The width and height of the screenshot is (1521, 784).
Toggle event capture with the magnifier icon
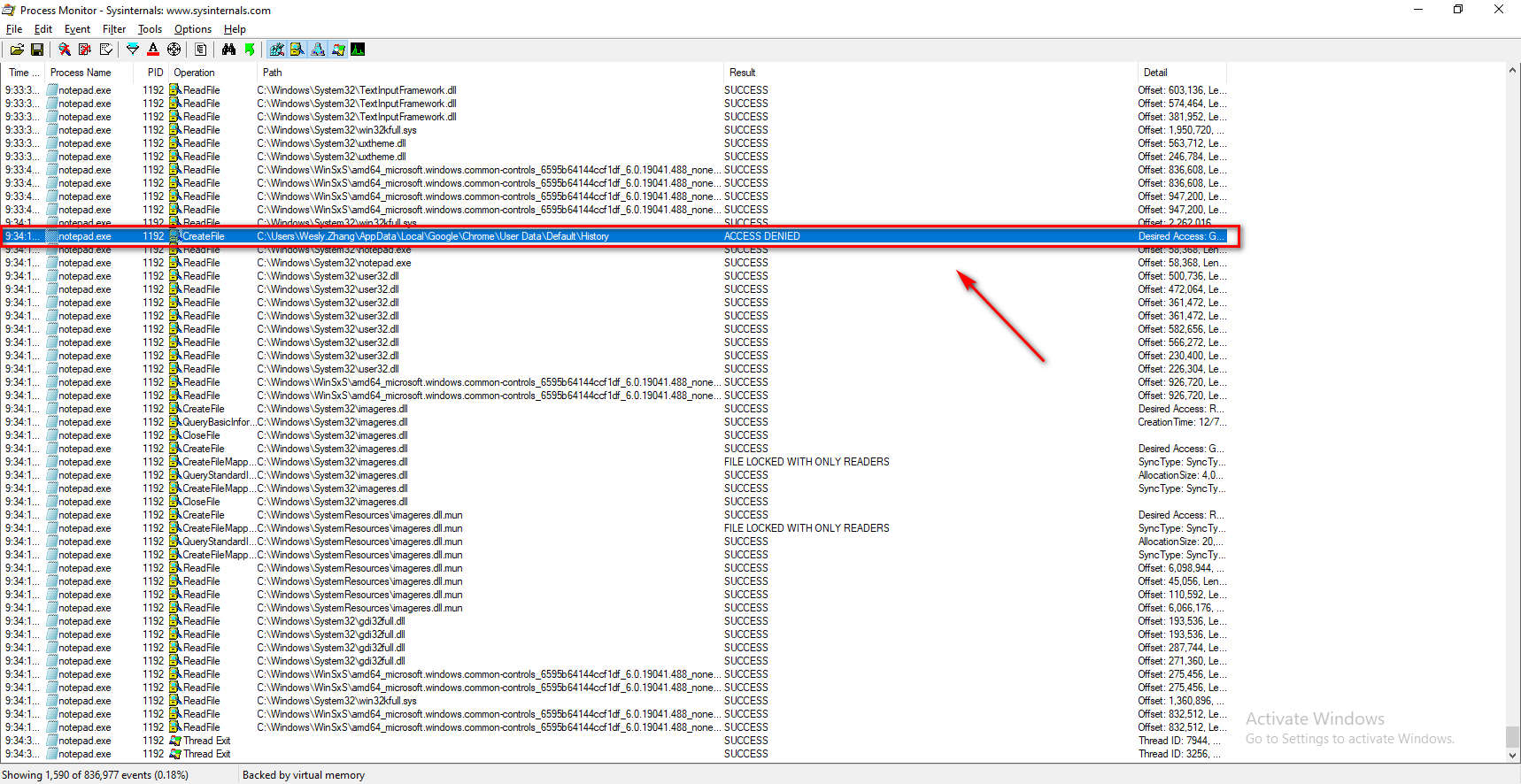tap(65, 50)
